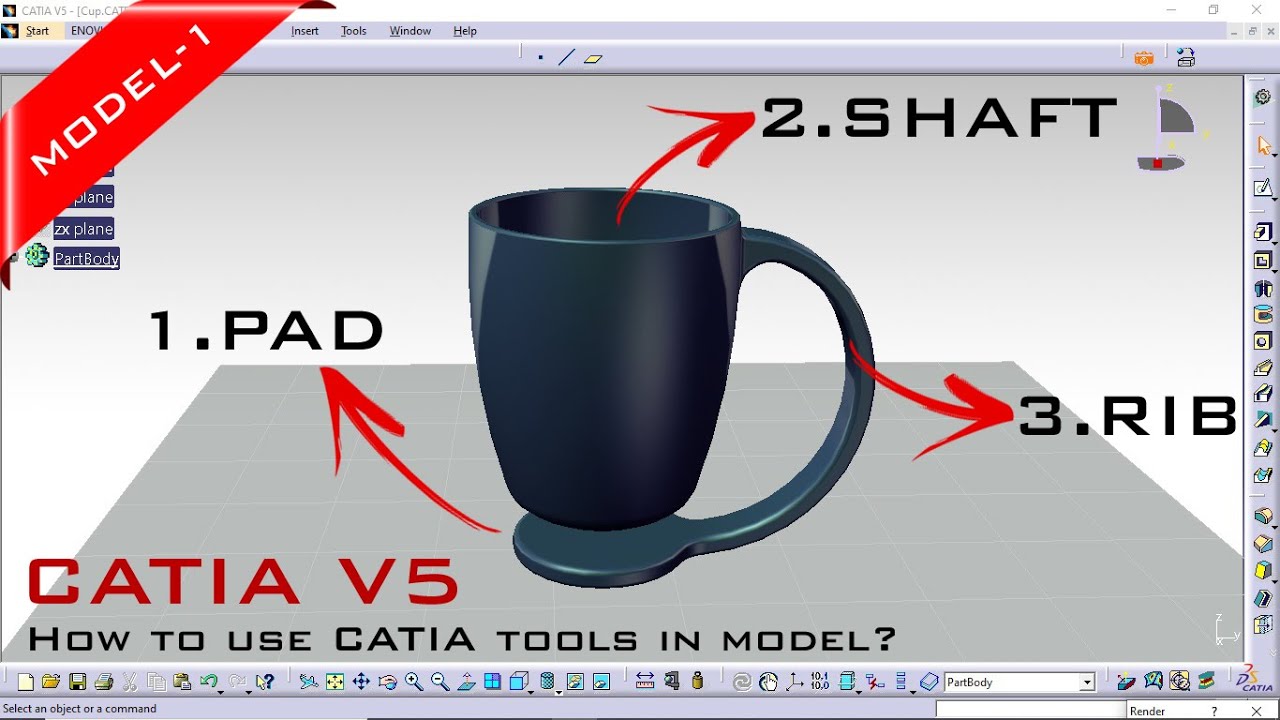Click the plane tool icon at top

click(593, 58)
